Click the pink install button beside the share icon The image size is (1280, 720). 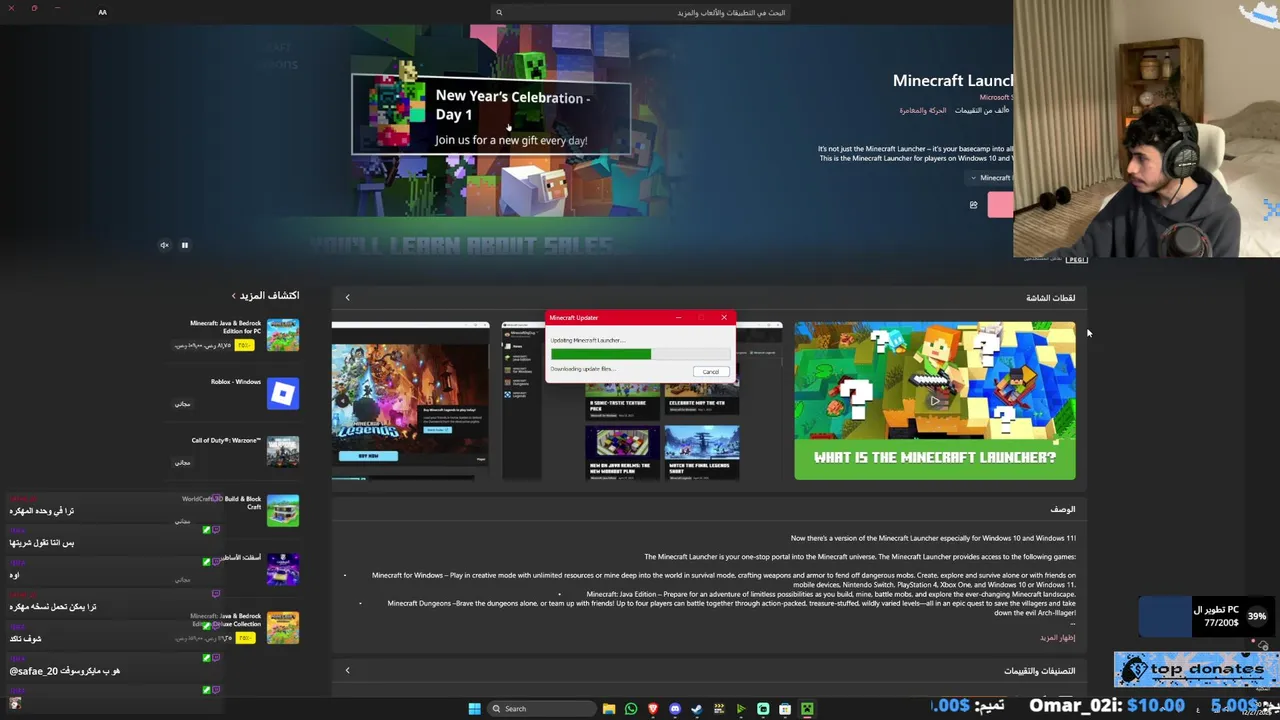[1001, 205]
